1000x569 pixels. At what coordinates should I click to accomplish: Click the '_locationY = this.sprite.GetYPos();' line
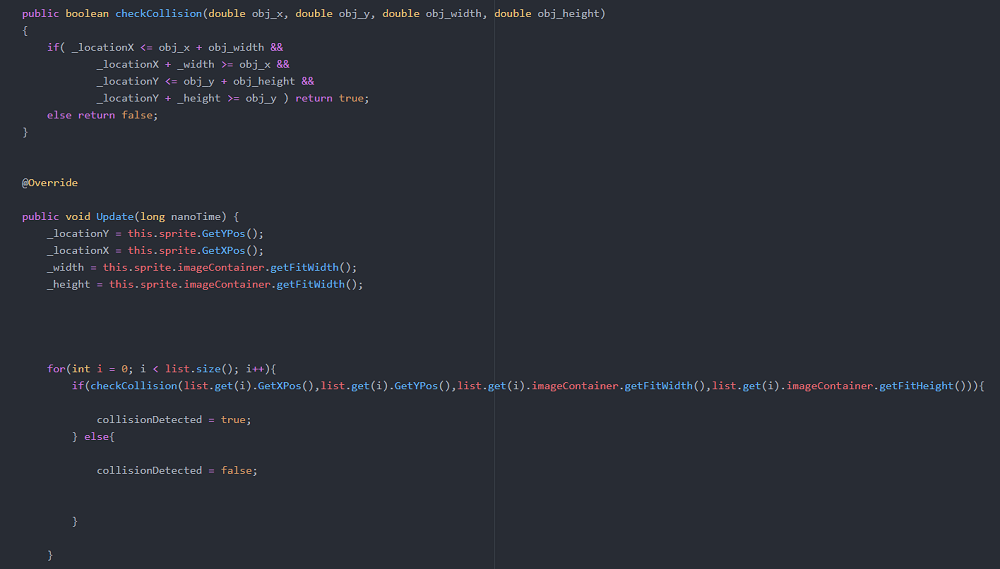155,233
